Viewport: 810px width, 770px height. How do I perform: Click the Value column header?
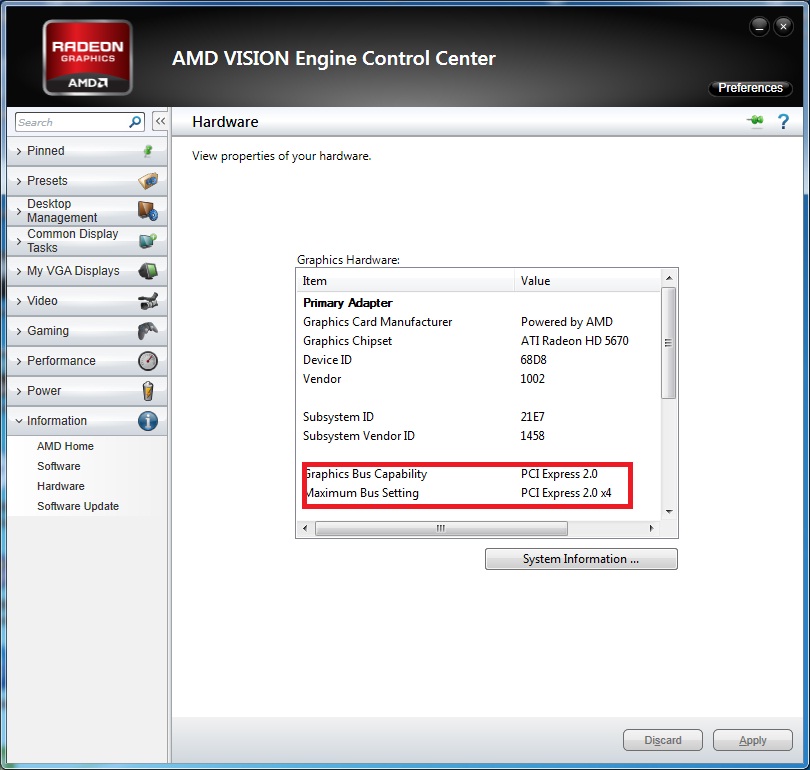click(x=587, y=281)
